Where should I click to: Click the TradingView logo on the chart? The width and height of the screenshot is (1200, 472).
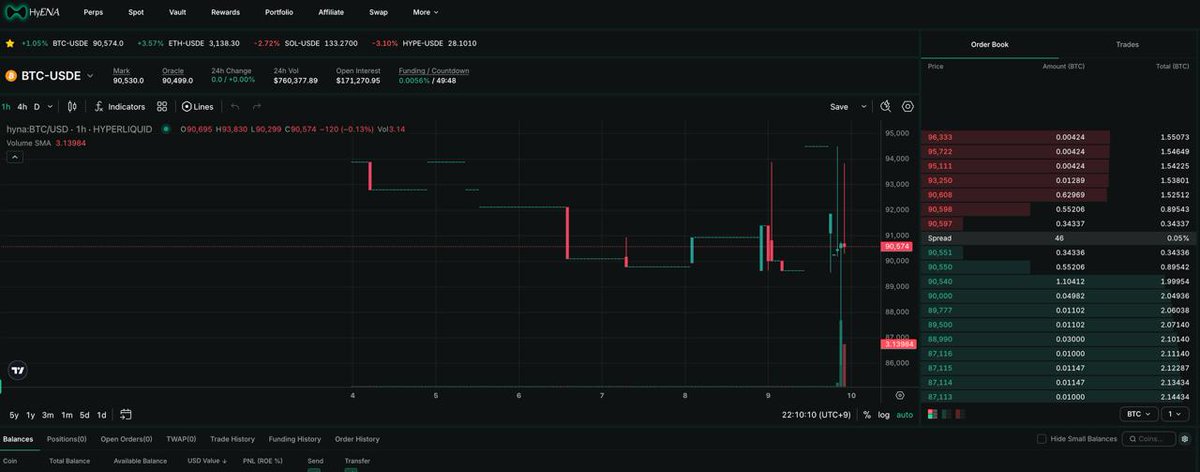[17, 369]
